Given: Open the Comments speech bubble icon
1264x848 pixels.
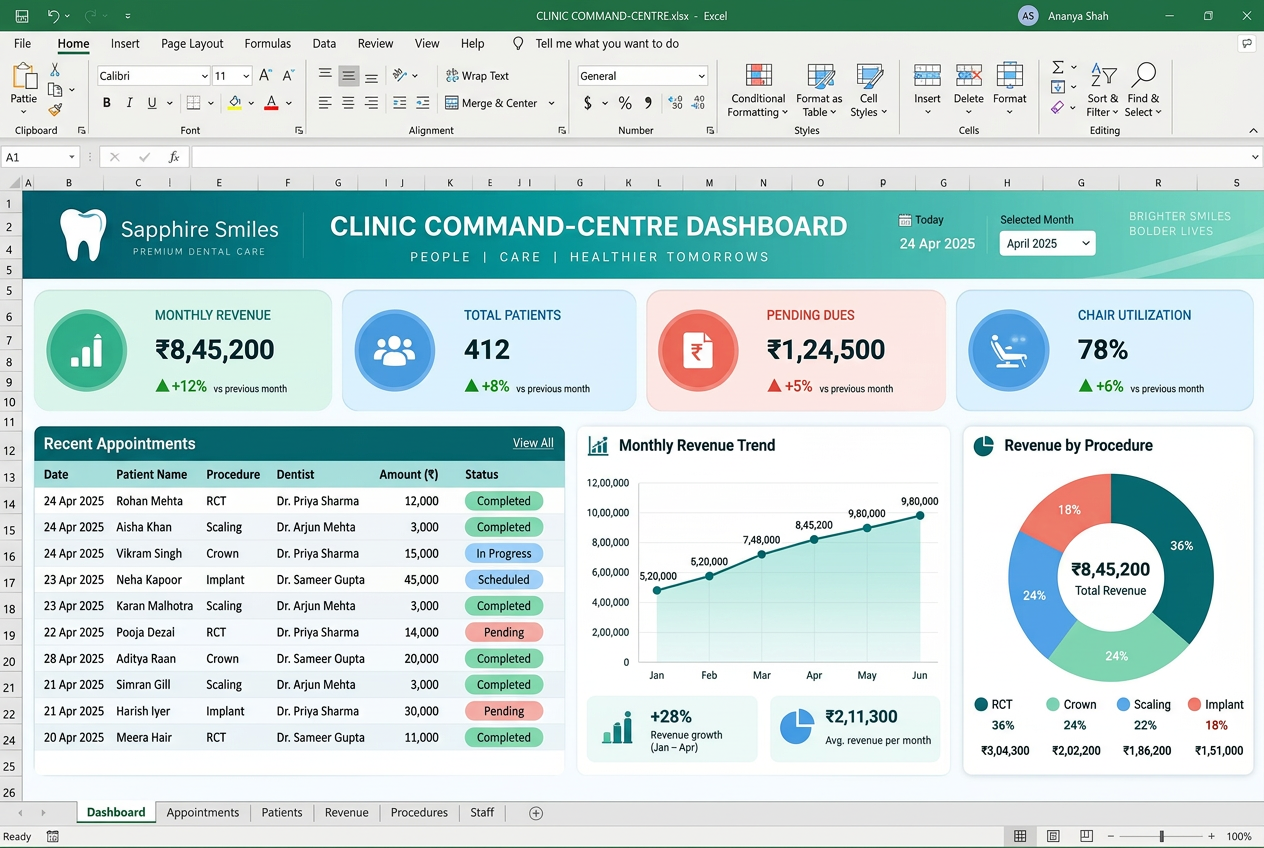Looking at the screenshot, I should point(1246,44).
